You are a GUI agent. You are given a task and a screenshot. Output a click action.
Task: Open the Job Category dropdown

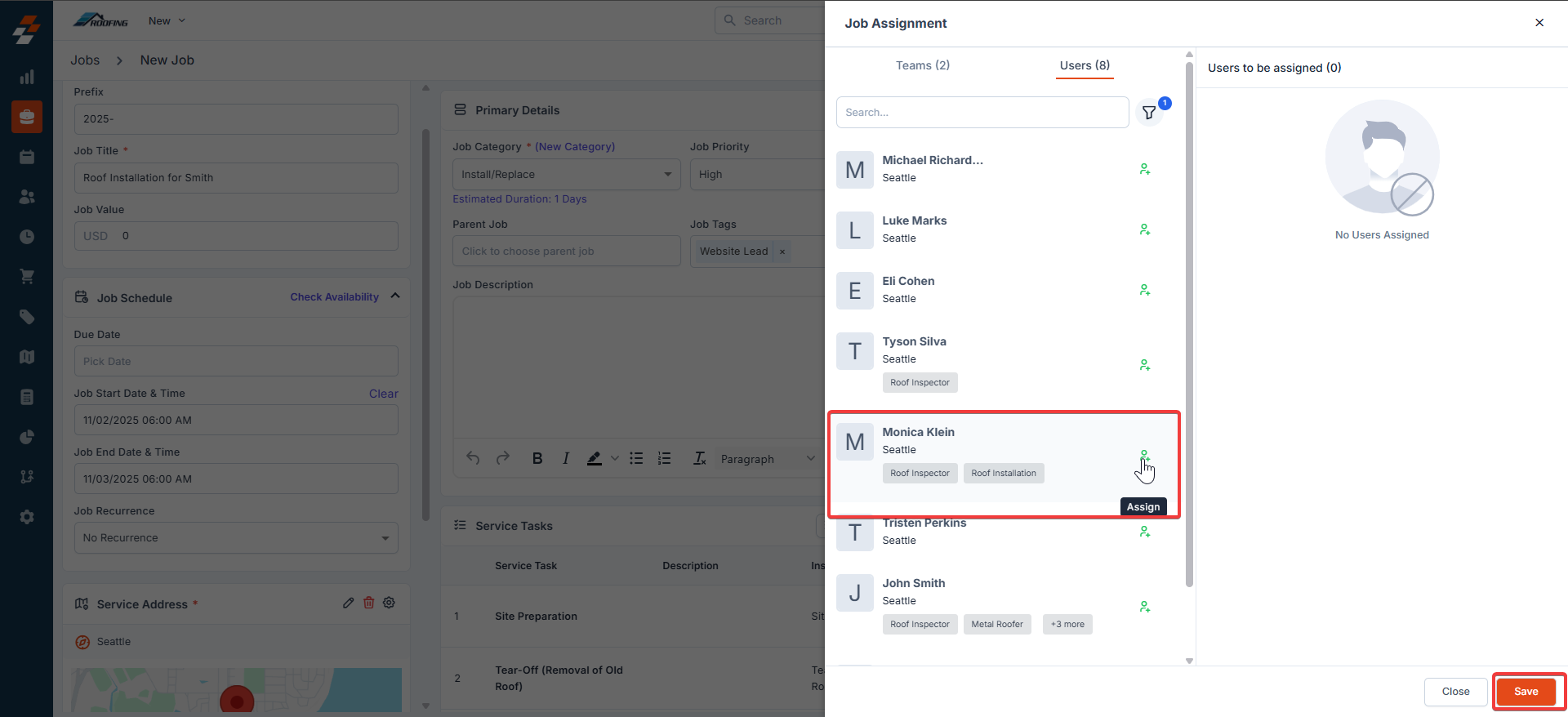[567, 175]
